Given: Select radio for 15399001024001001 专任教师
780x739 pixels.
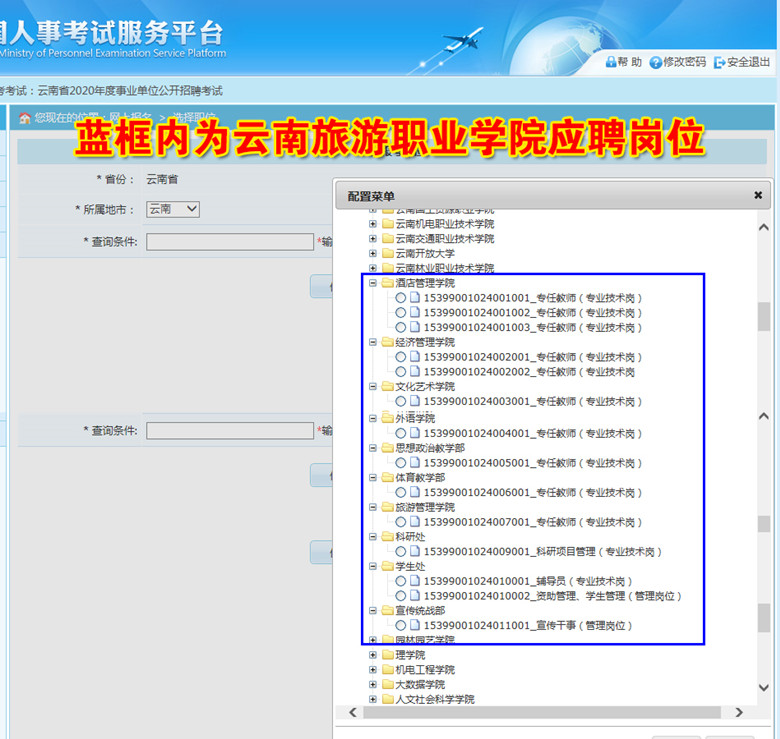Looking at the screenshot, I should (401, 298).
